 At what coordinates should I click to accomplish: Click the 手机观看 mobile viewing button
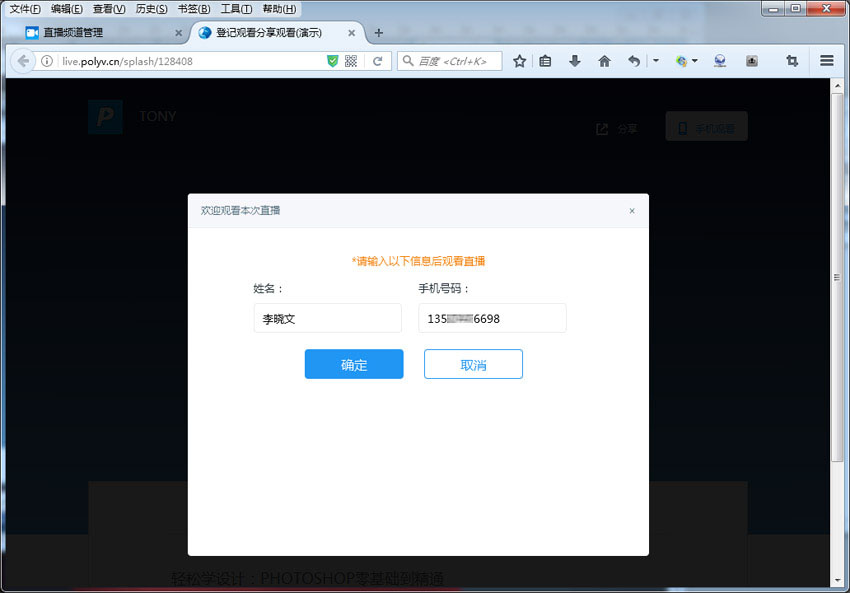pos(706,126)
